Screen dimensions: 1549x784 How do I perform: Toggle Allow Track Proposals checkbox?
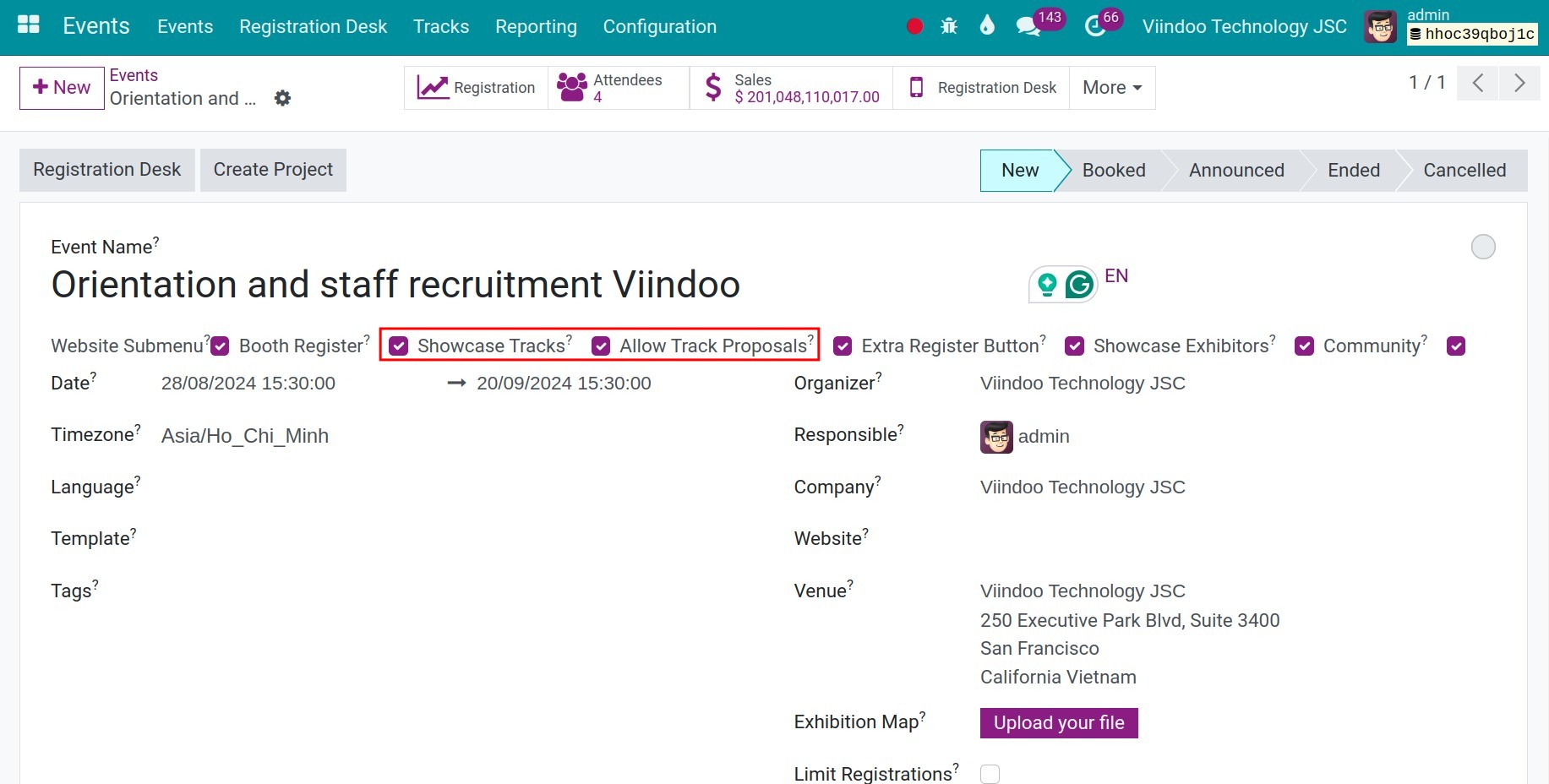(x=601, y=346)
